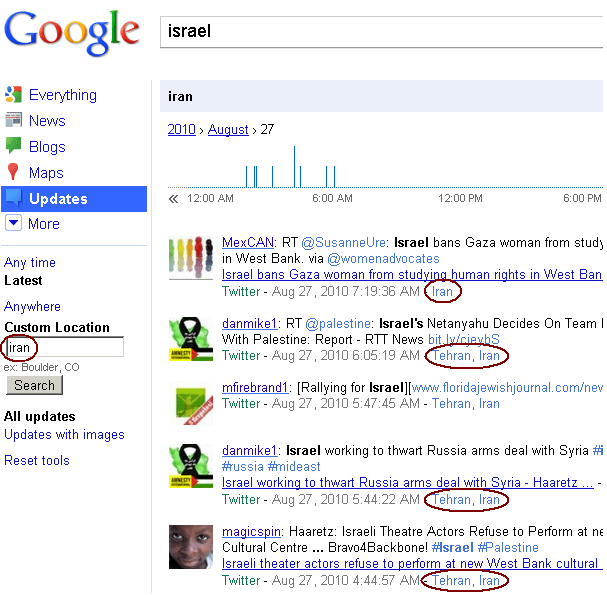
Task: Open danmike1 avatar in Netanyahu post
Action: pyautogui.click(x=191, y=339)
